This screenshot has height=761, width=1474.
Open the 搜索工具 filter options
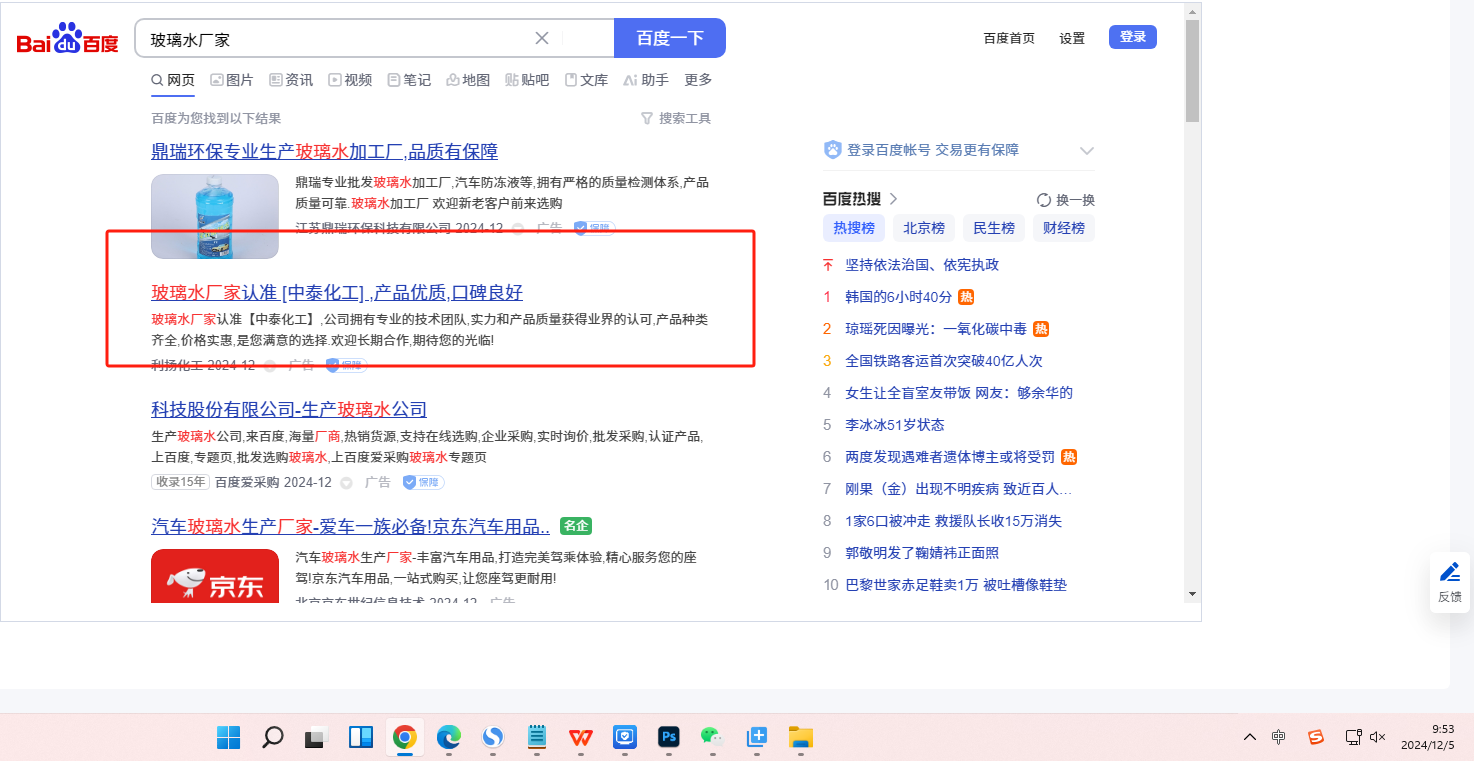pyautogui.click(x=676, y=118)
